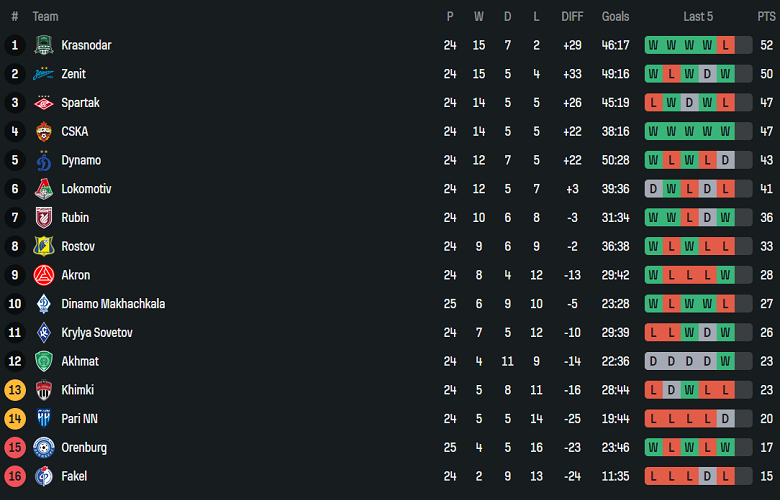Open the Krylya Sovetov team page
Image resolution: width=780 pixels, height=500 pixels.
[x=97, y=332]
